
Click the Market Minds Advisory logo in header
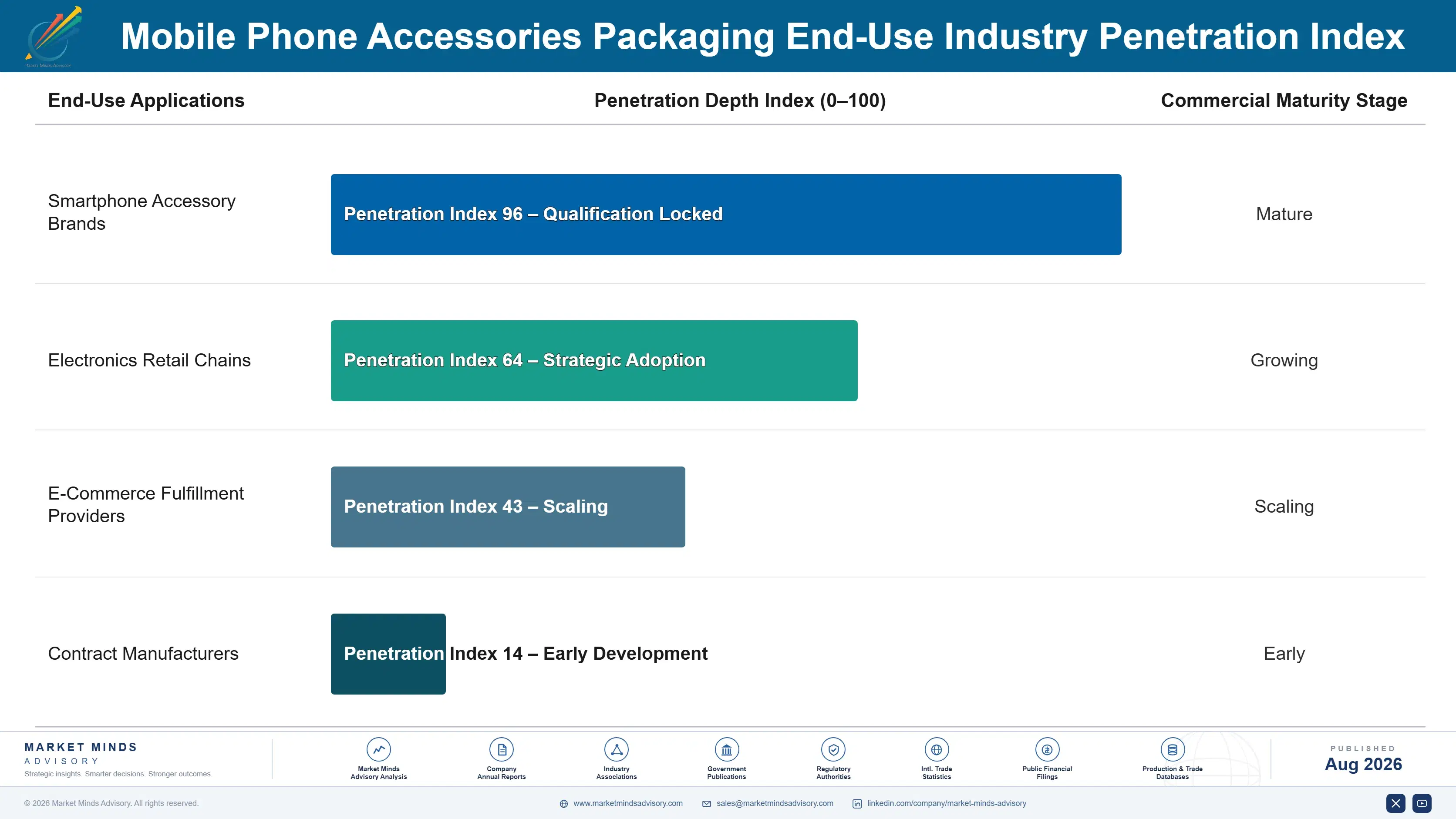click(x=53, y=37)
